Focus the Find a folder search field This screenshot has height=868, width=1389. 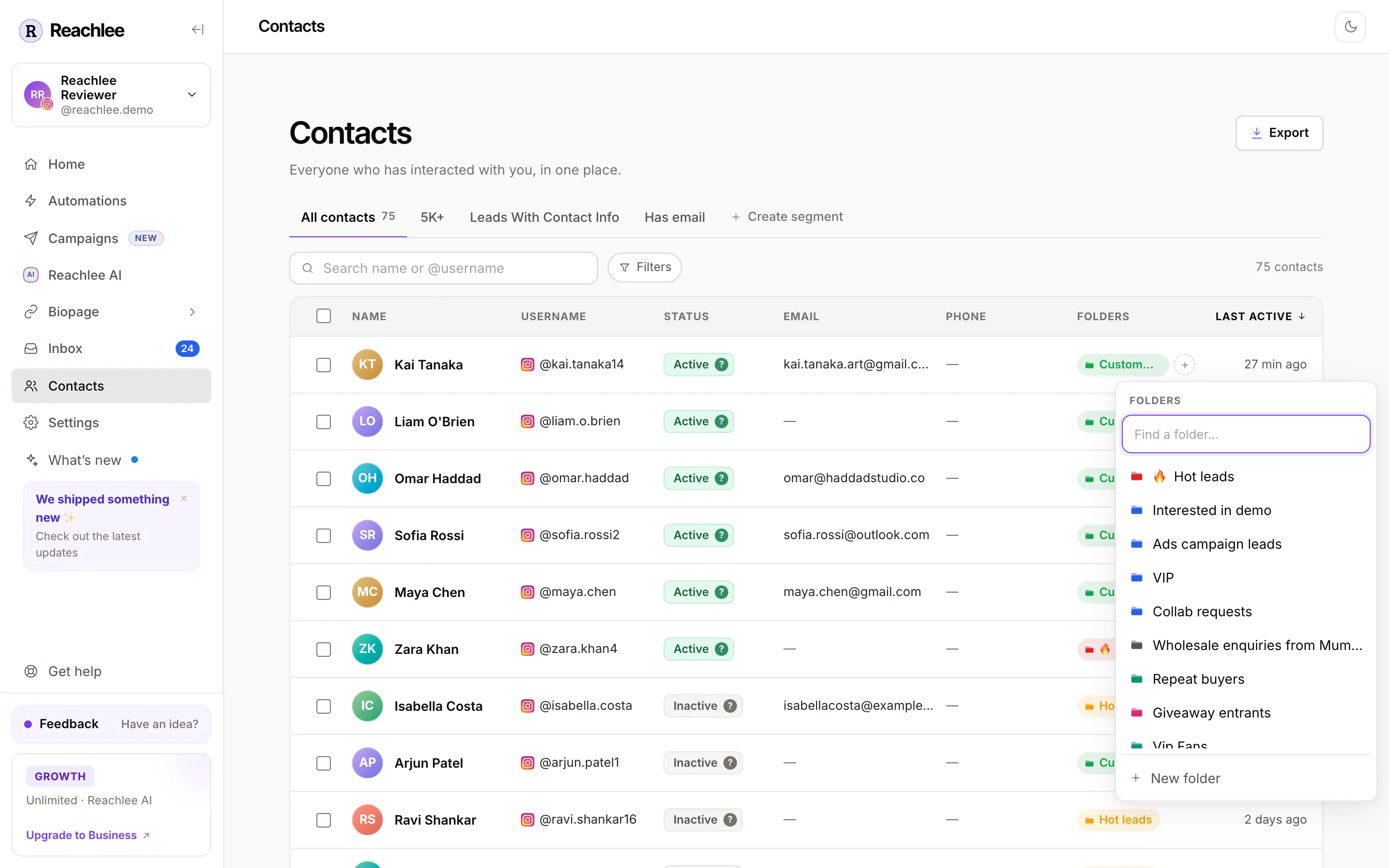[1245, 434]
